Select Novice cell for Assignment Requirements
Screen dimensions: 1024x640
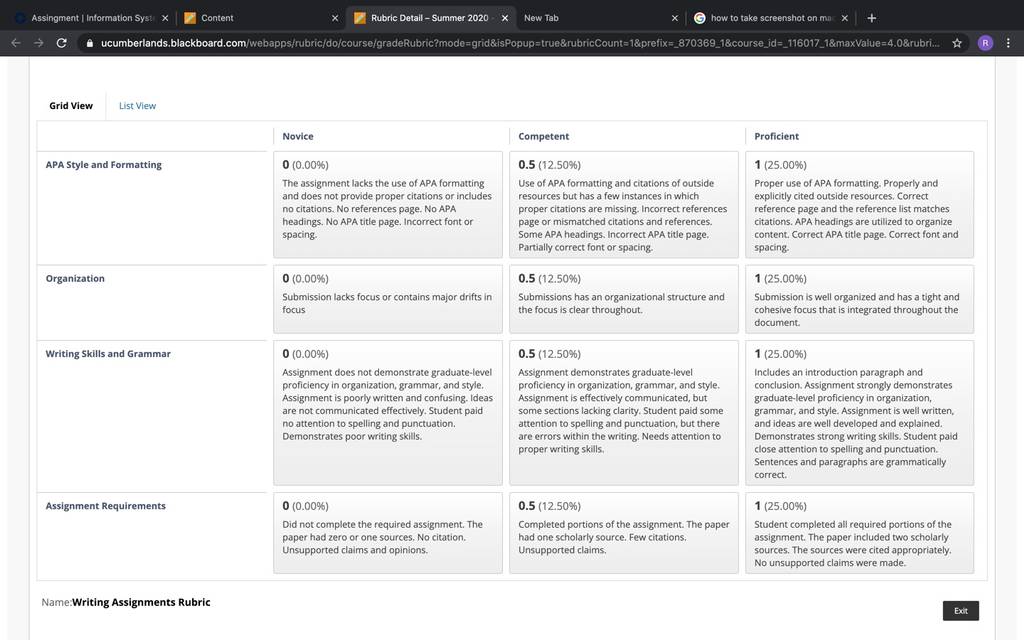click(x=388, y=533)
